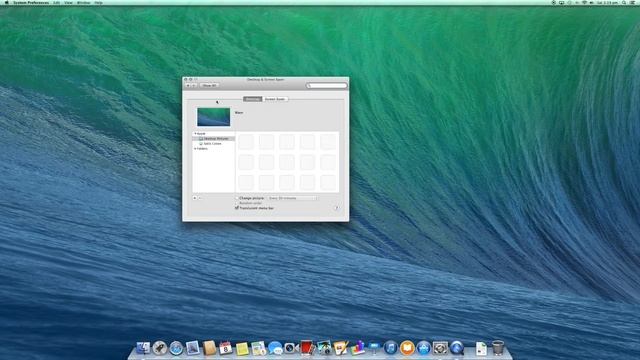Open Calendar icon in the Dock
Viewport: 640px width, 360px height.
pos(225,348)
